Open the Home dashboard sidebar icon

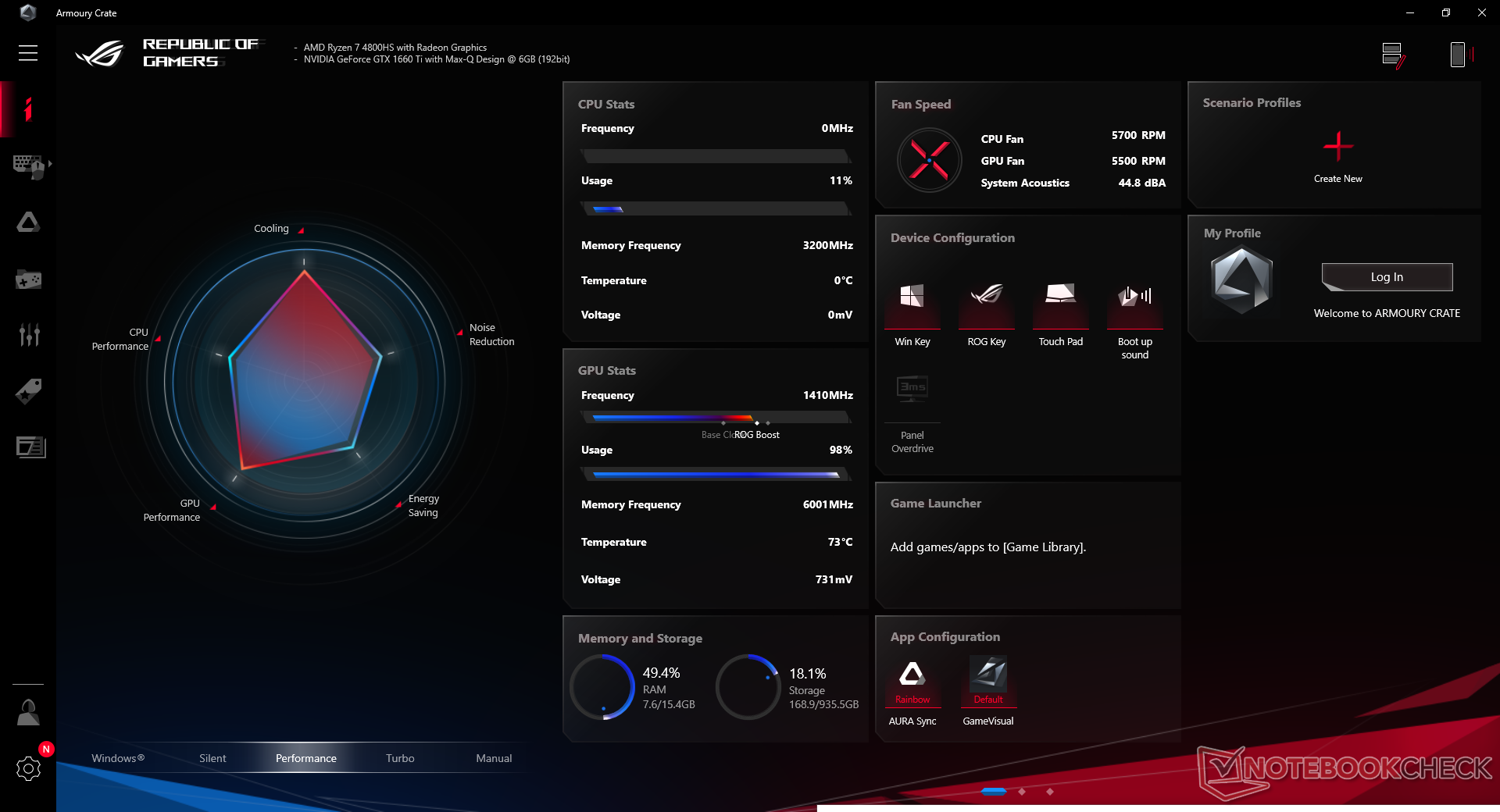pos(28,109)
